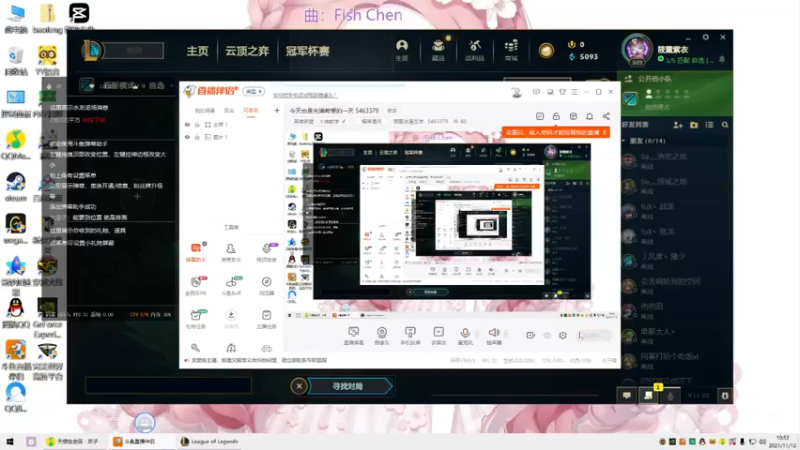Open League client settings gear
The height and width of the screenshot is (450, 800).
(706, 37)
